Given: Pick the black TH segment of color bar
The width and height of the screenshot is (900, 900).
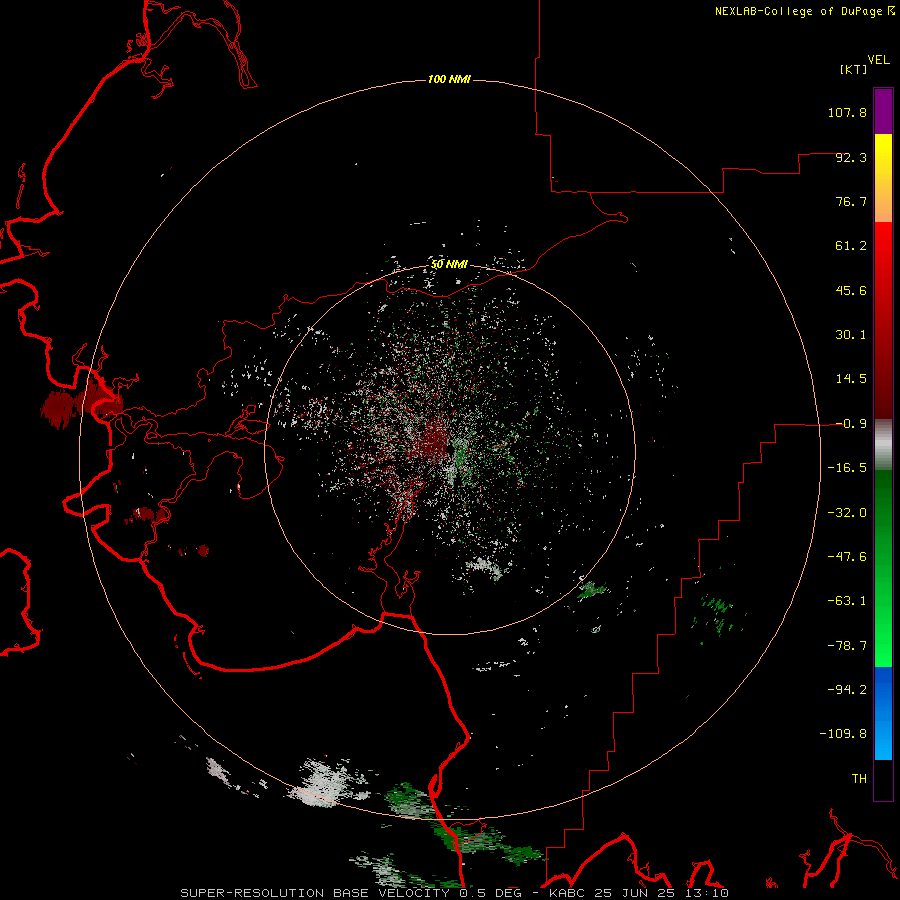Looking at the screenshot, I should click(x=883, y=780).
